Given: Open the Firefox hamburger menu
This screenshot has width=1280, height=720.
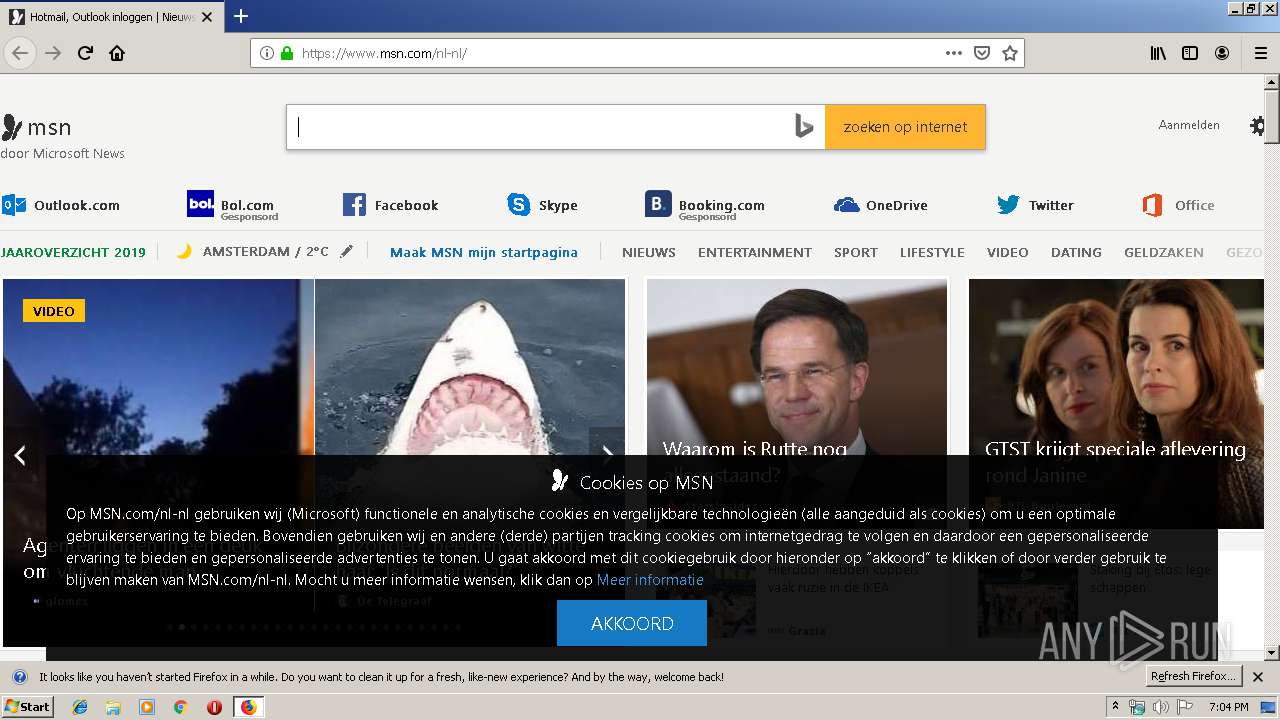Looking at the screenshot, I should pyautogui.click(x=1260, y=53).
